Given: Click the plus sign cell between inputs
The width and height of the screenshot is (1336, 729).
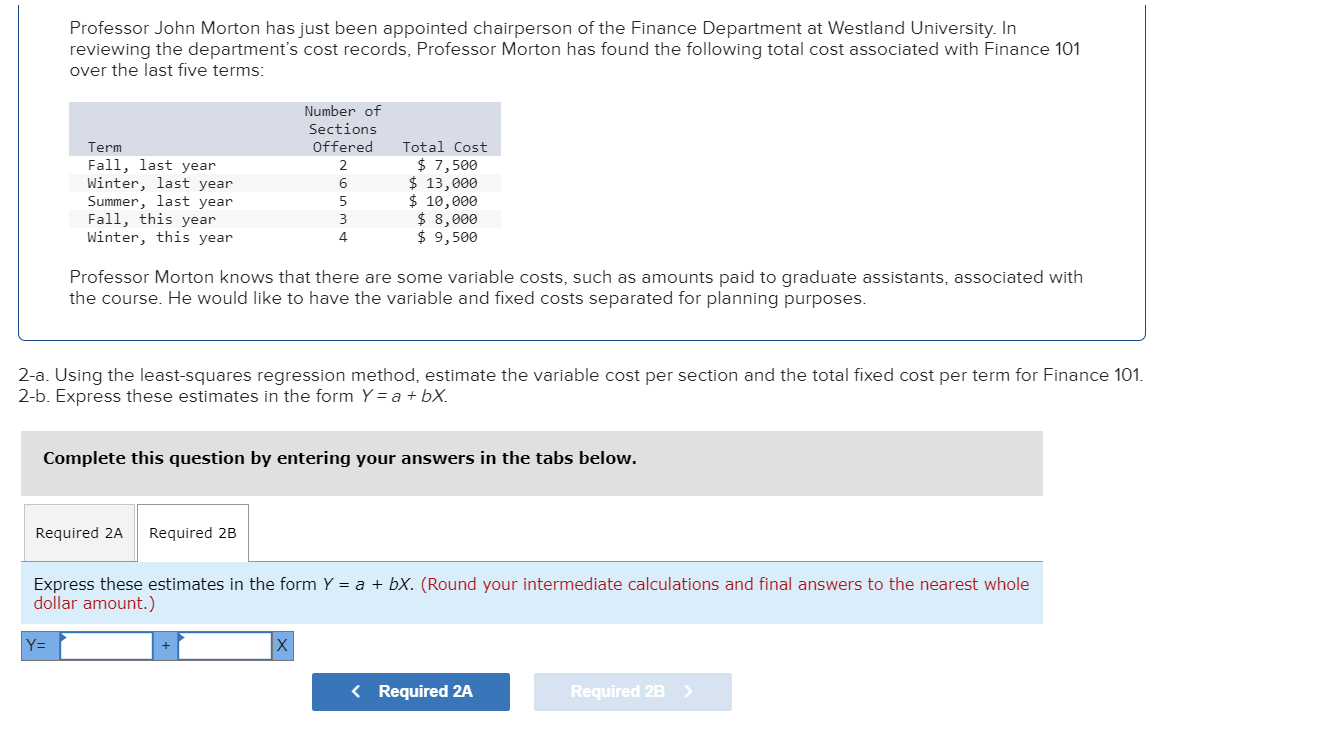Looking at the screenshot, I should point(166,646).
